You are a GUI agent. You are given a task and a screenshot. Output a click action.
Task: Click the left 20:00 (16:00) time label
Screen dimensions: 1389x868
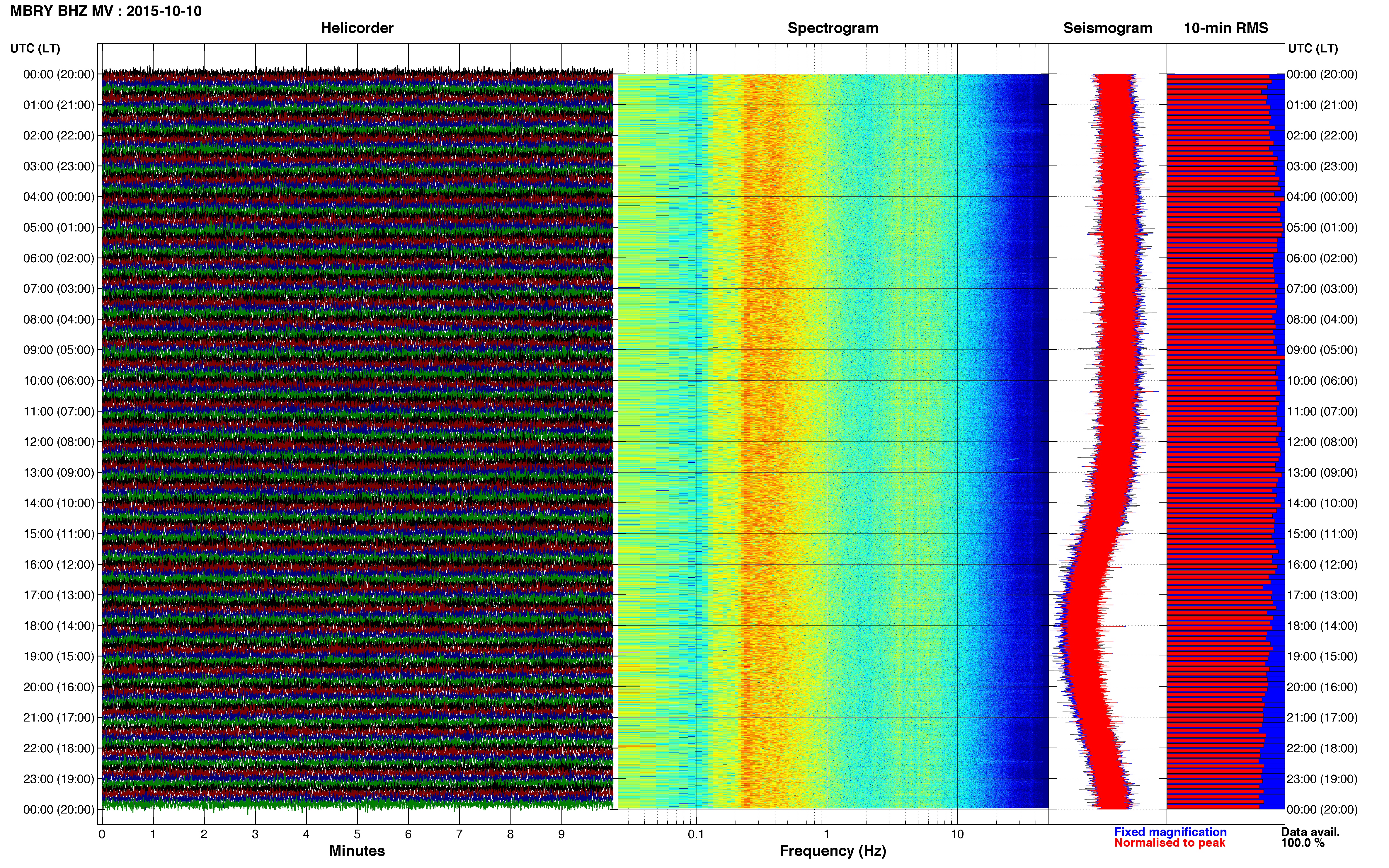(x=59, y=687)
